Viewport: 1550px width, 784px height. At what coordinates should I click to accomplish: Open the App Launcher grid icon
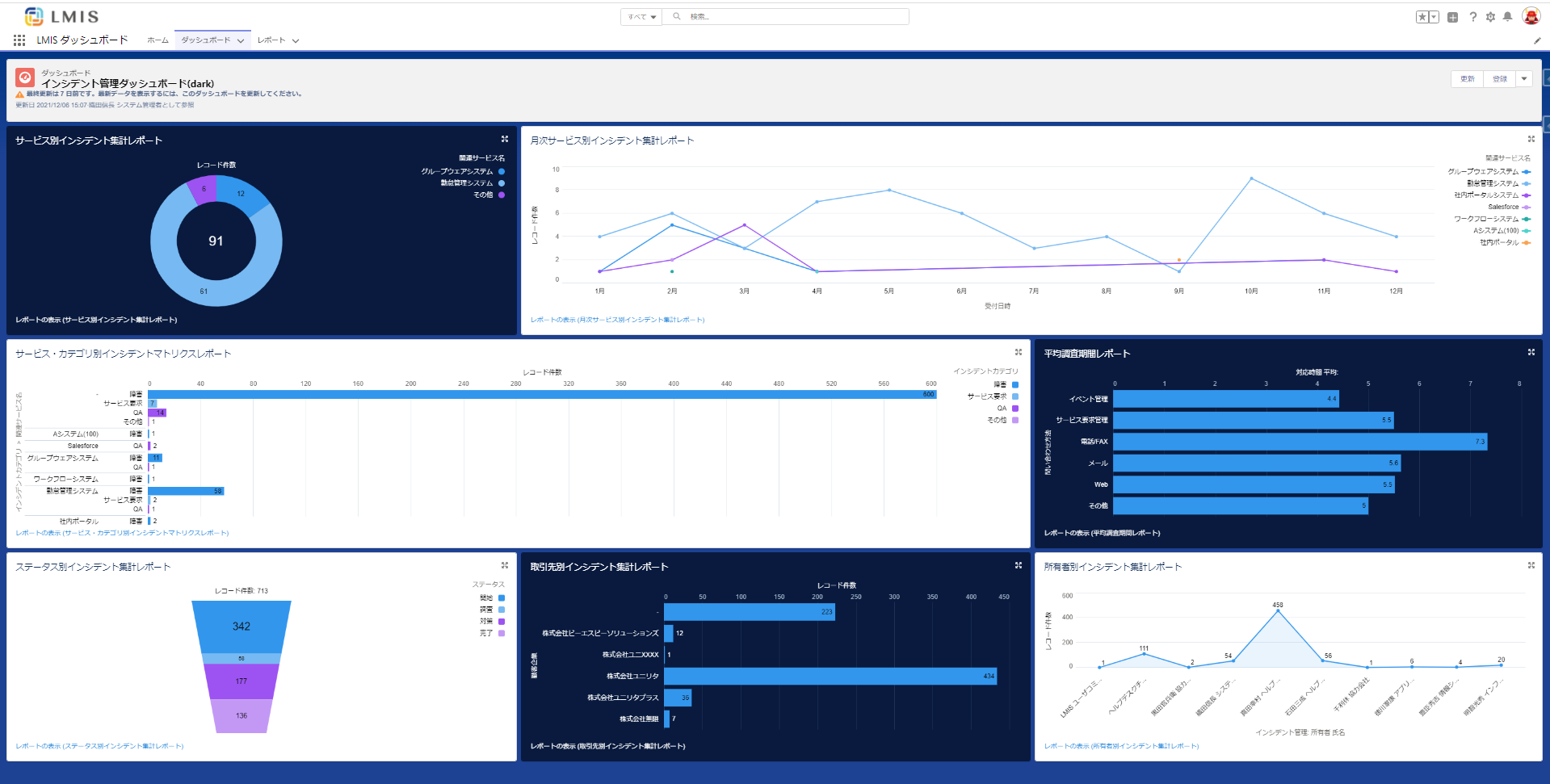coord(19,40)
